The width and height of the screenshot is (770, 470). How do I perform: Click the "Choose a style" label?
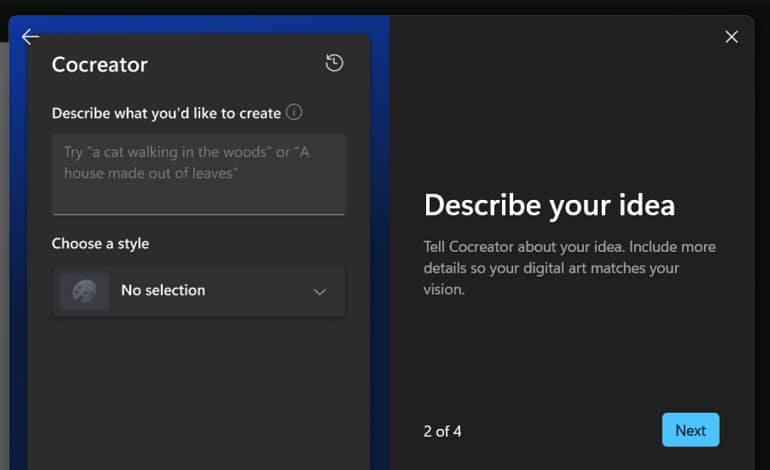(x=100, y=244)
